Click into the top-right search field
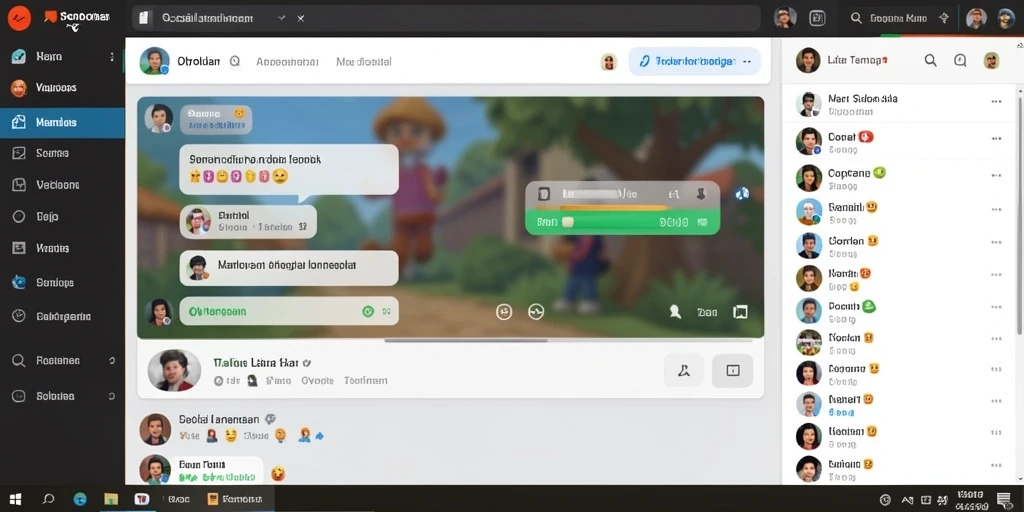Screen dimensions: 1024x512 [898, 18]
